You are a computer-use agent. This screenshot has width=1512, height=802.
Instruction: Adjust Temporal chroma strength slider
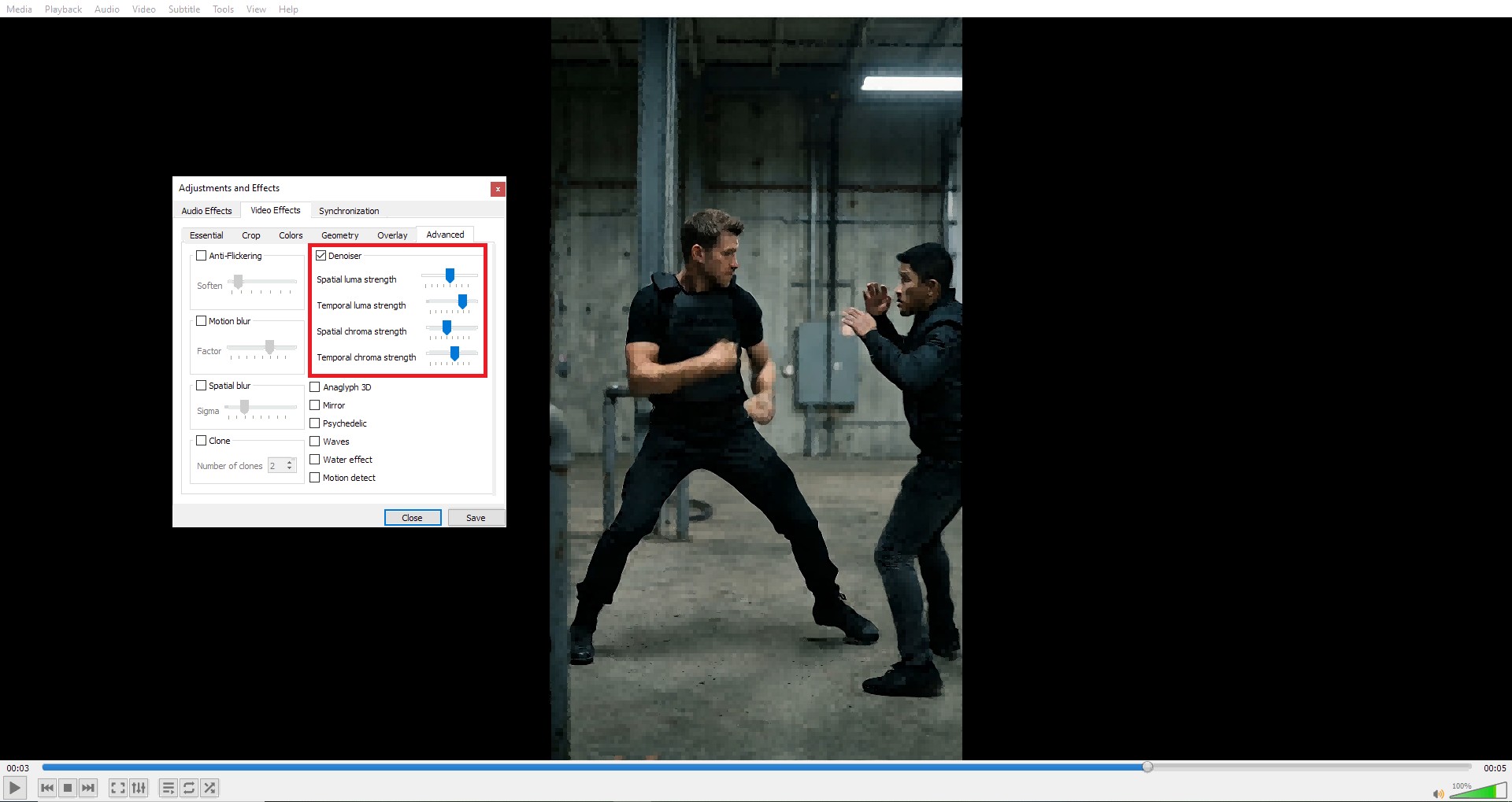pos(451,354)
